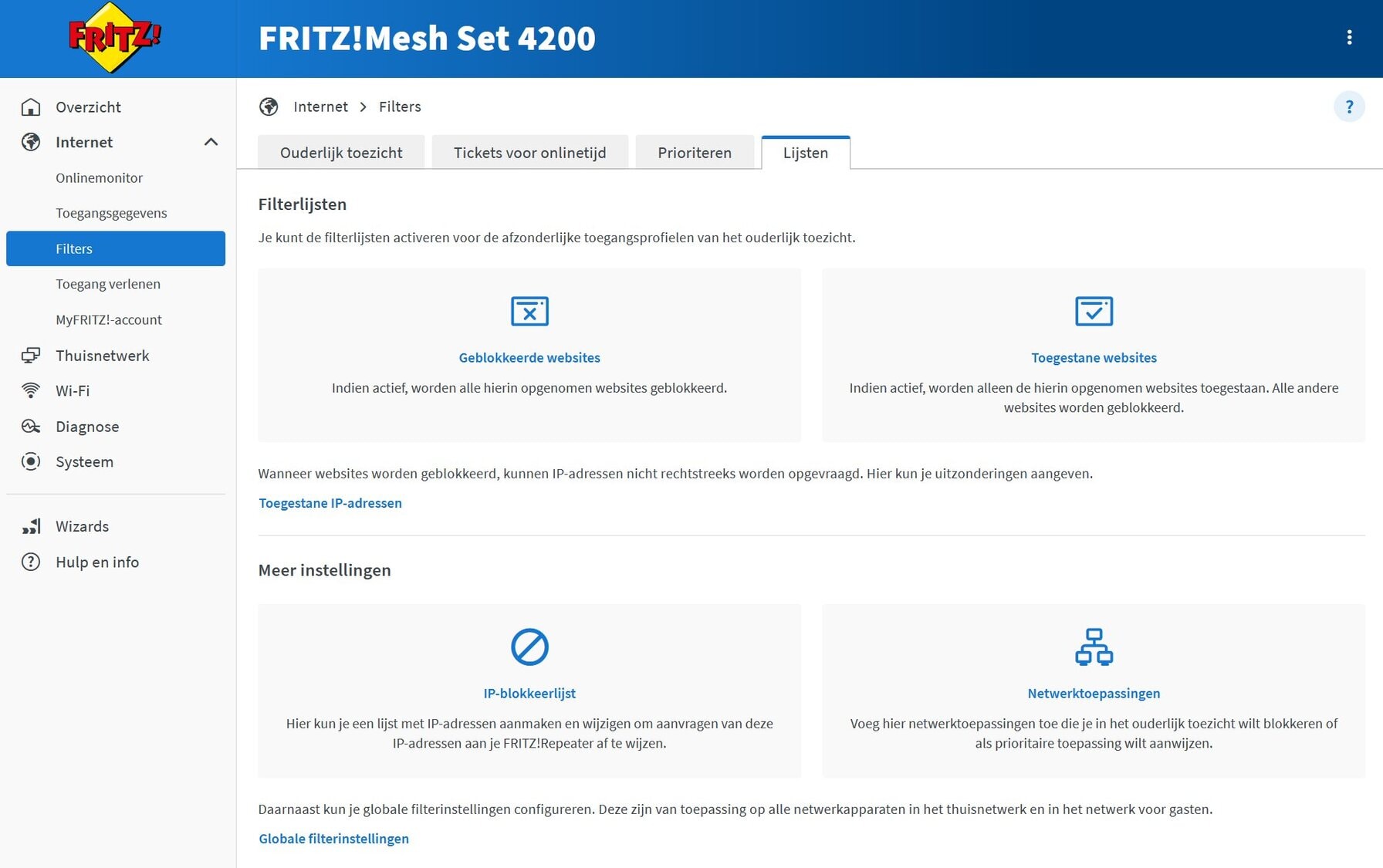This screenshot has width=1383, height=868.
Task: Open Hulp en info in sidebar
Action: 97,562
